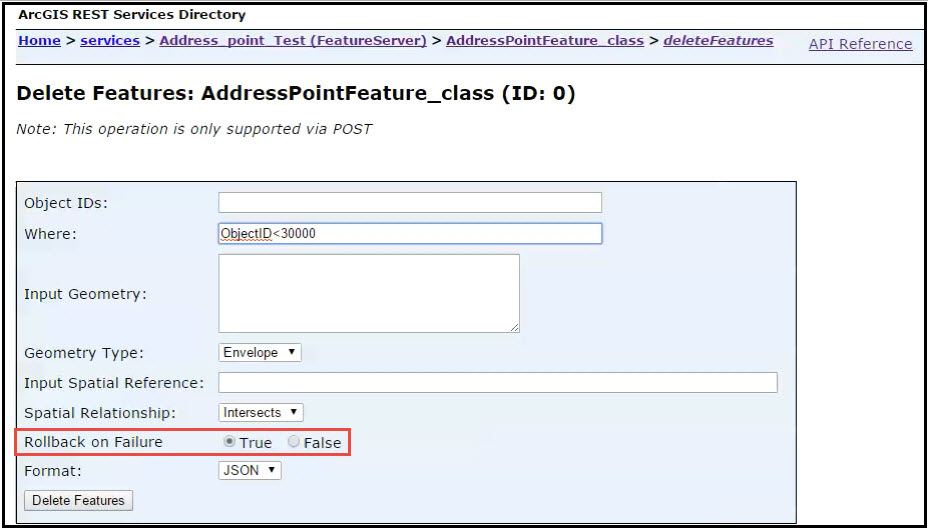
Task: Click the 'Rollback on Failure' label
Action: 93,442
